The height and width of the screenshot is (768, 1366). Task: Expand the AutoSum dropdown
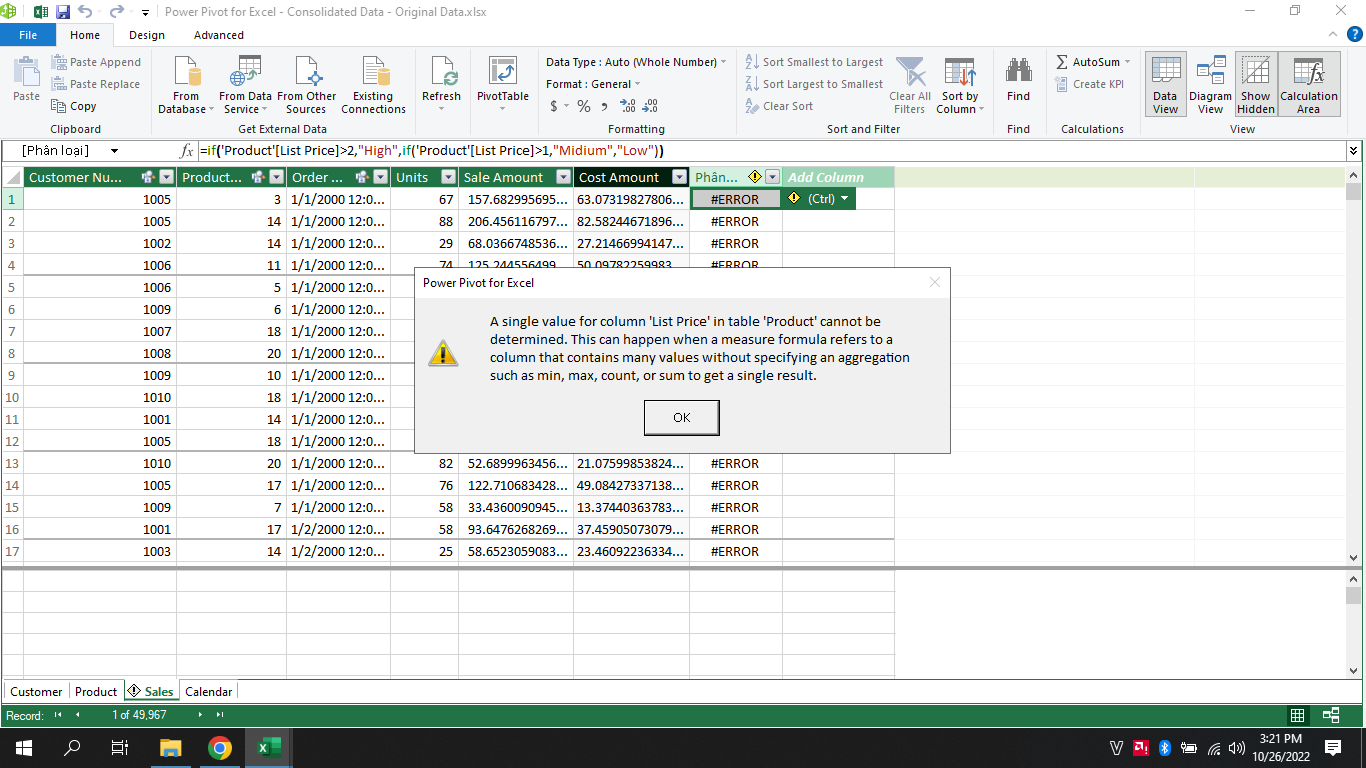pyautogui.click(x=1127, y=62)
